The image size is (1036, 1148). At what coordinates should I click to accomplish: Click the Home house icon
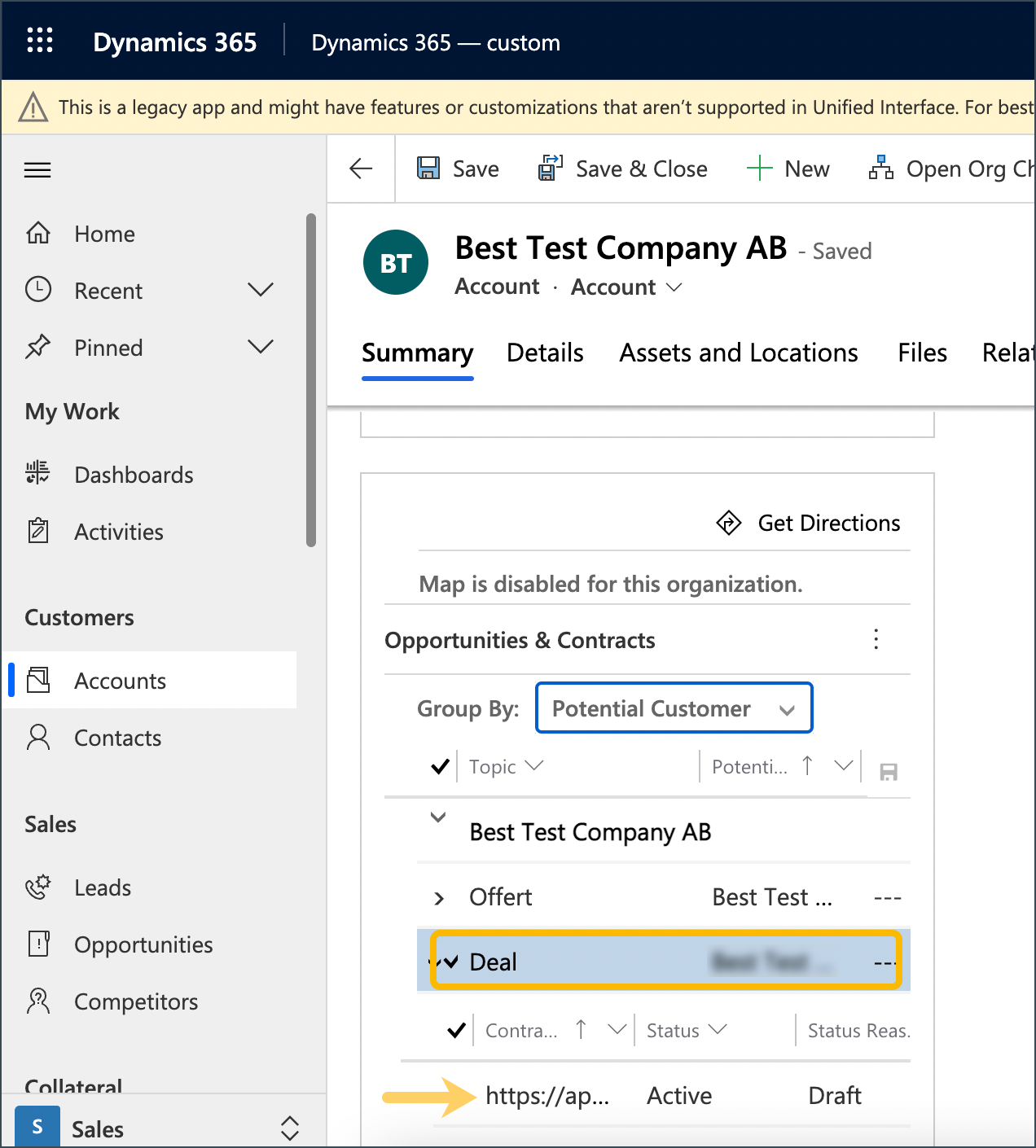[38, 234]
